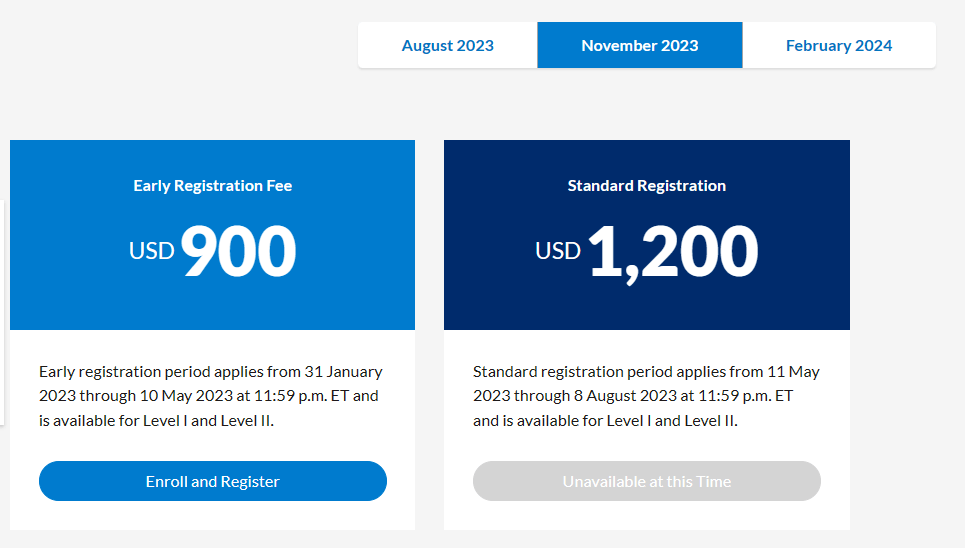Click the early registration period description text
This screenshot has height=548, width=965.
coord(210,396)
